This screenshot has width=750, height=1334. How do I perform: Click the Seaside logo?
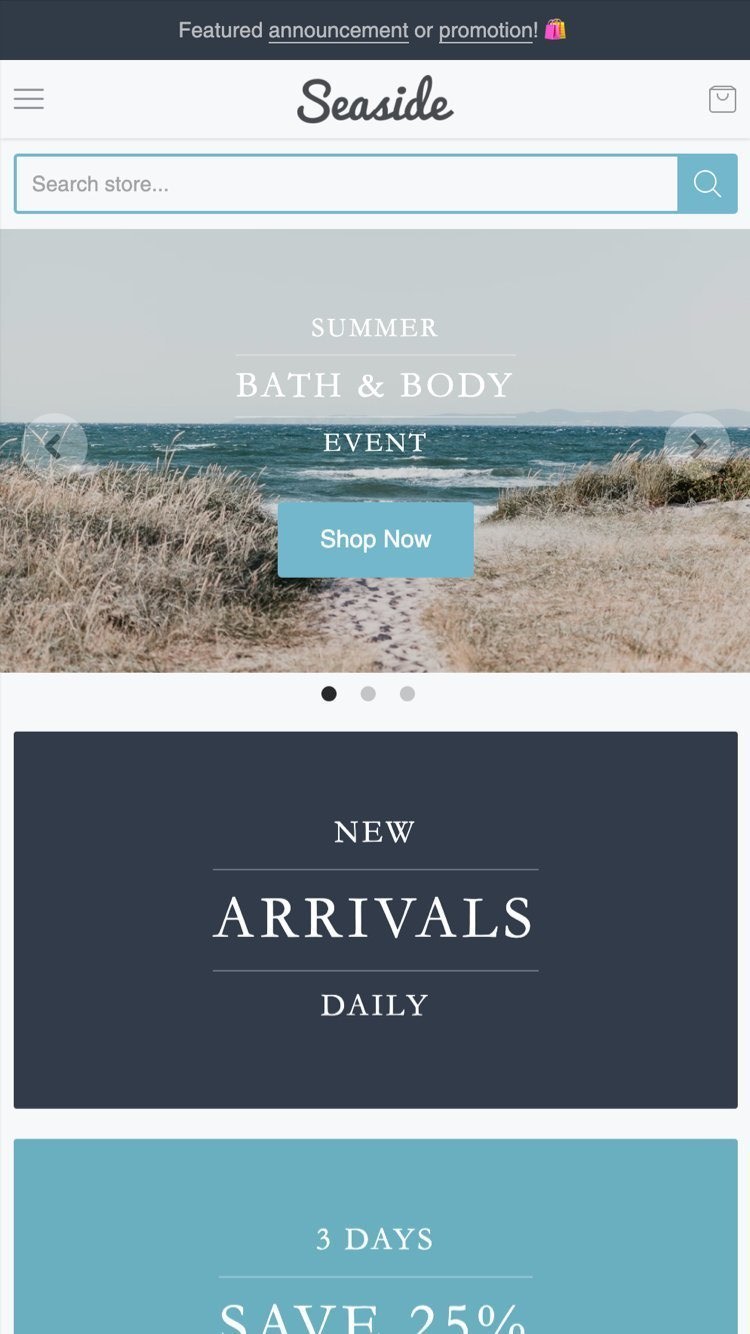click(375, 100)
